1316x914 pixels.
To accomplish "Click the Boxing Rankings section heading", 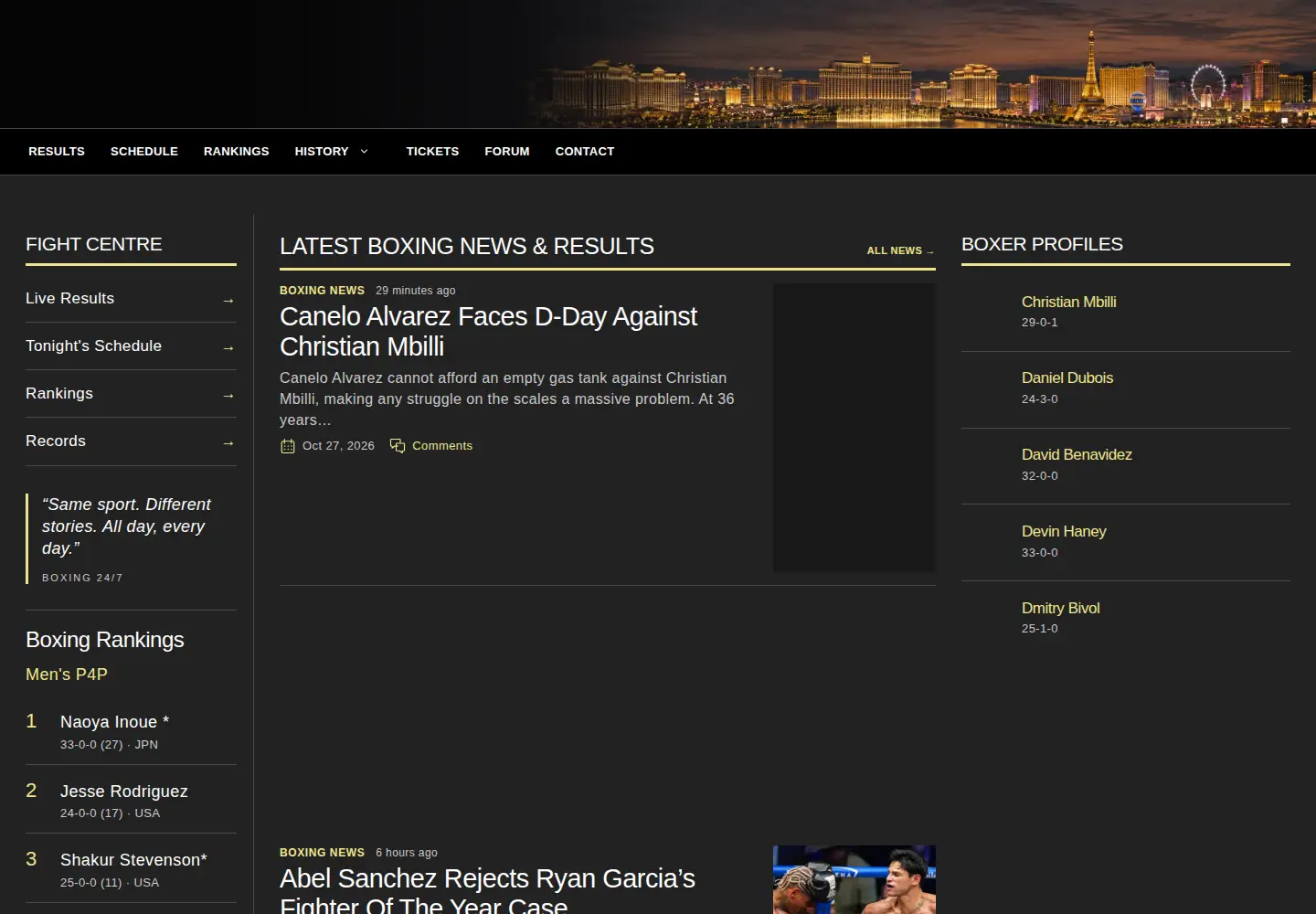I will (x=105, y=640).
